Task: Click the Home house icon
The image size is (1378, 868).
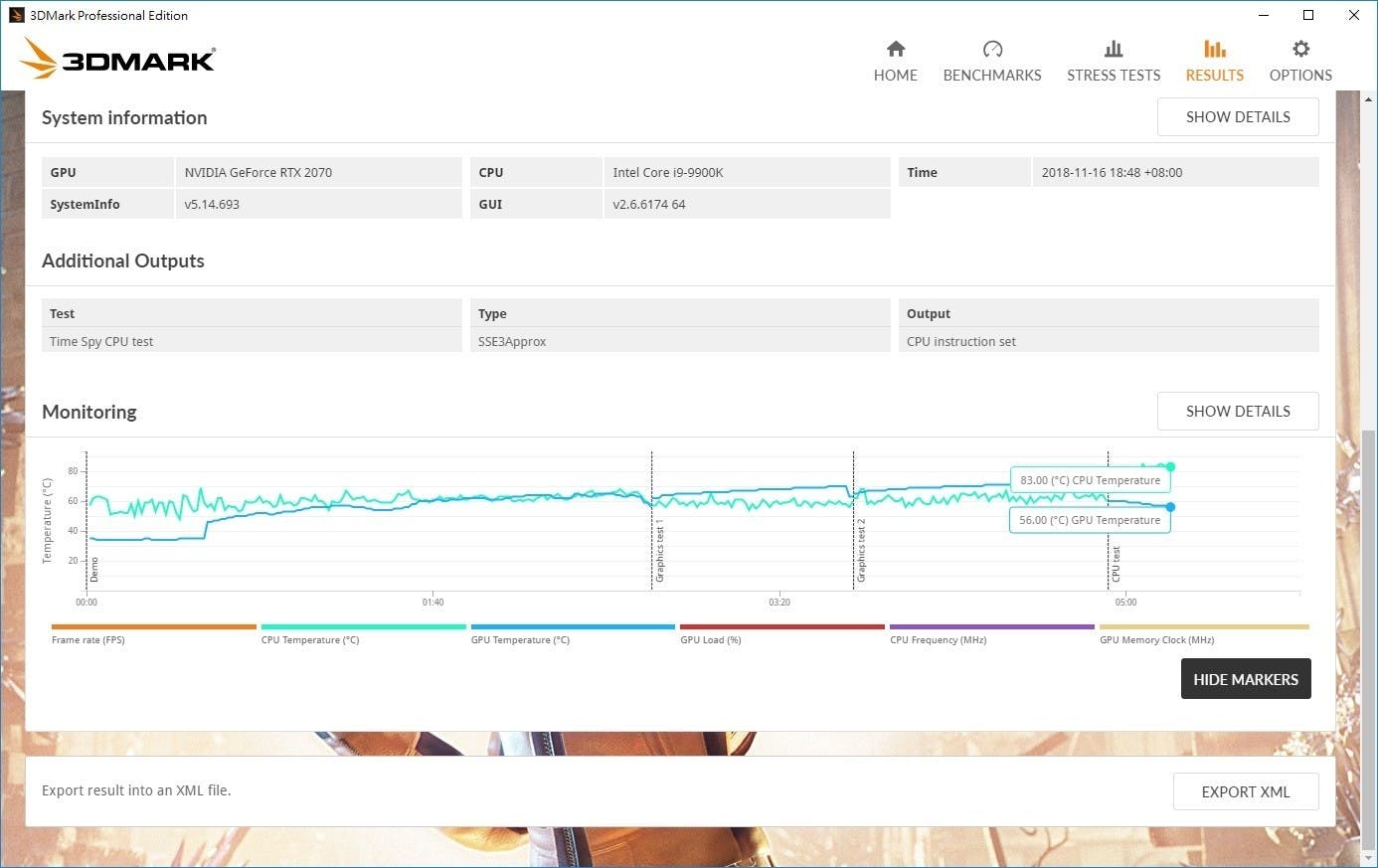Action: [895, 50]
